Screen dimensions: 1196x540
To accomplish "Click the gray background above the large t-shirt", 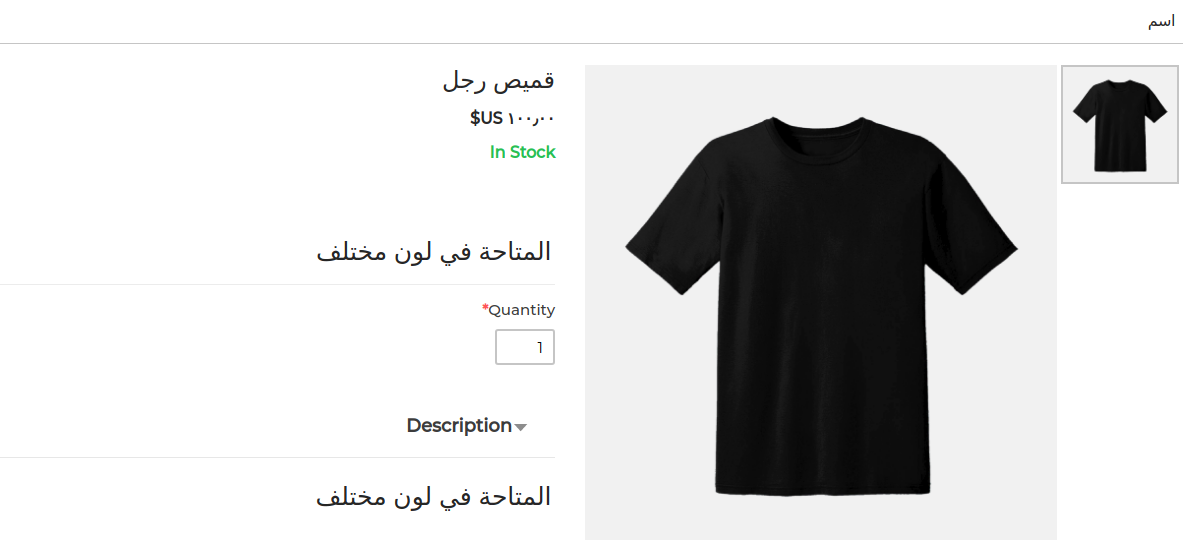I will click(x=821, y=88).
